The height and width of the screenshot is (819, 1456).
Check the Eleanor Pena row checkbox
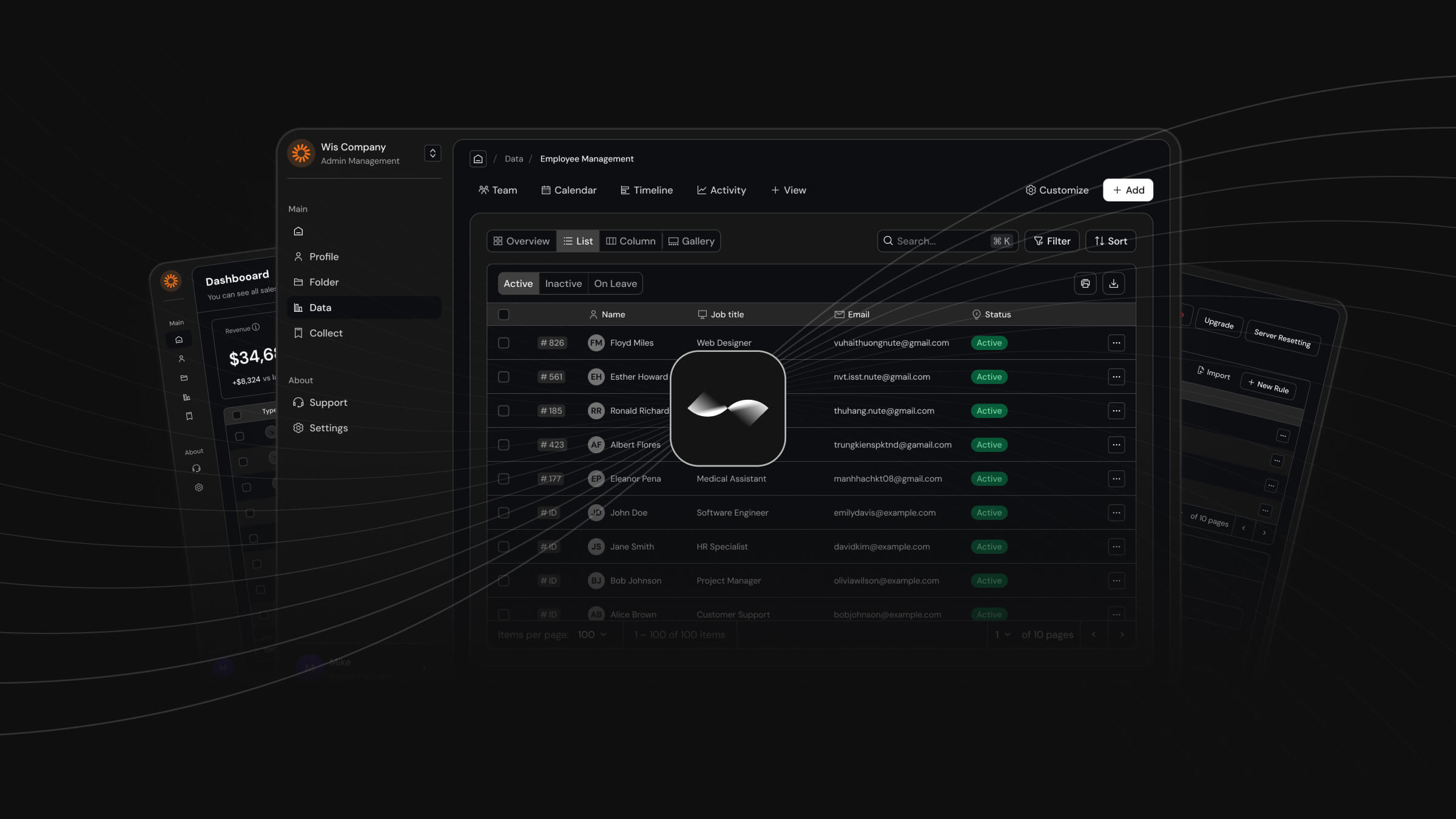point(504,479)
